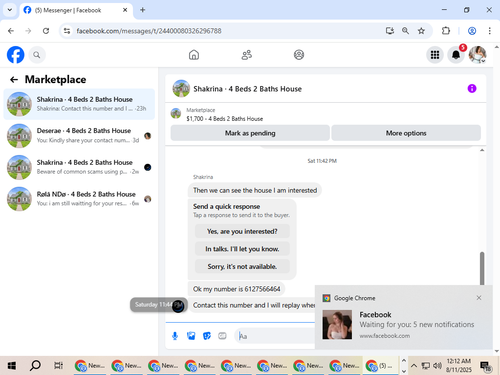
Task: Open the Facebook logo home link
Action: coord(15,55)
